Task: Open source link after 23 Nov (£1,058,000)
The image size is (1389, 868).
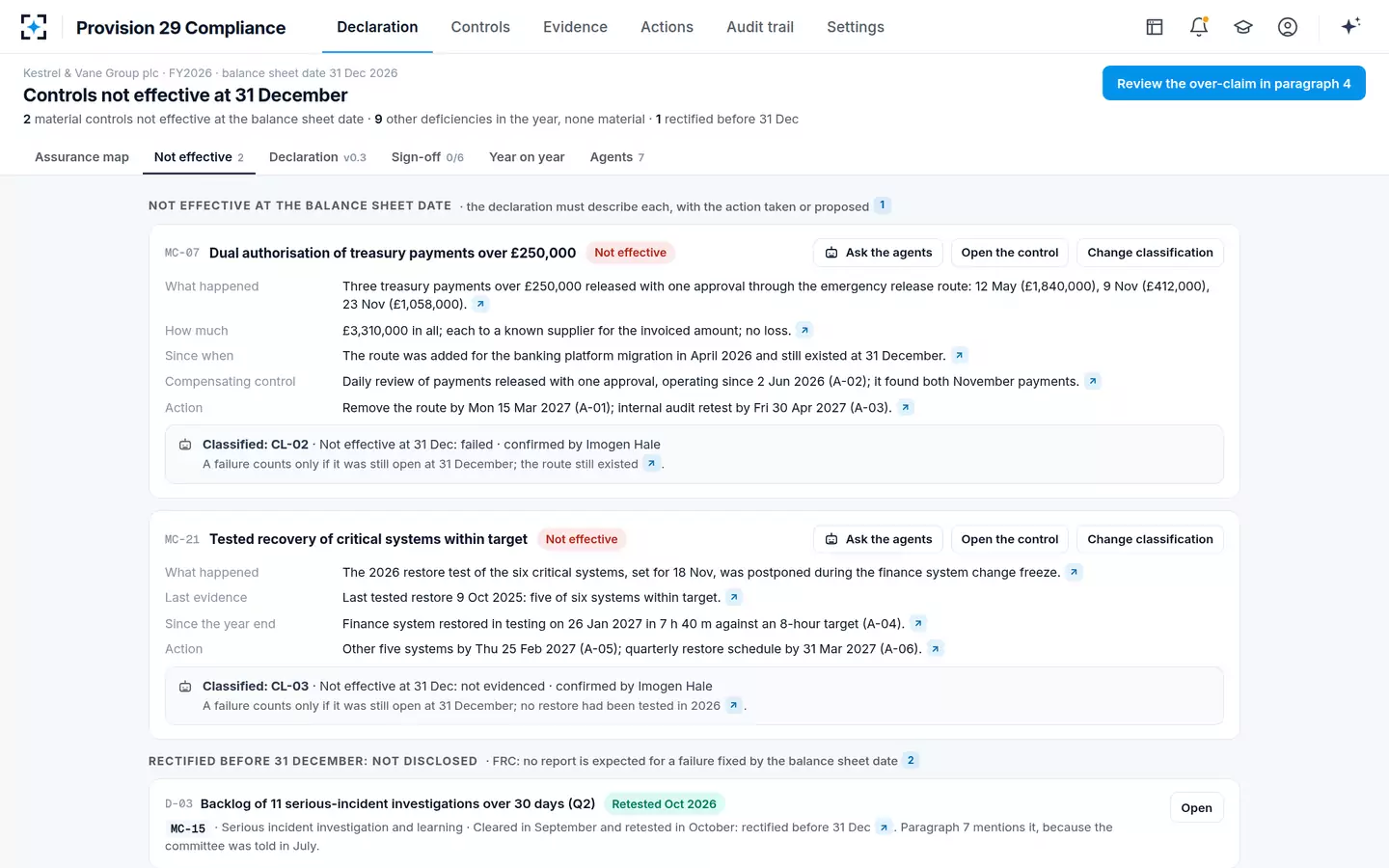Action: (480, 305)
